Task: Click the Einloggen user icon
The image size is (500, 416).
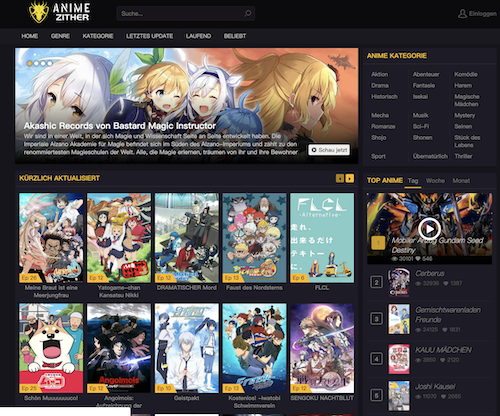Action: click(462, 14)
